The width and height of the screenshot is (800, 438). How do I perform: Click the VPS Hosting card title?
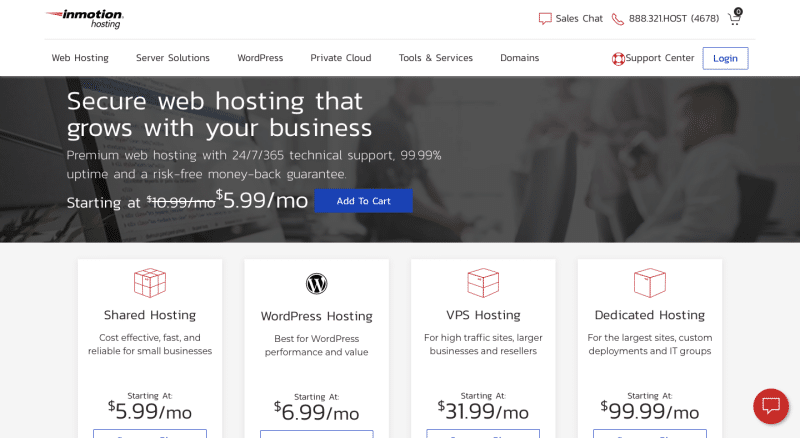tap(483, 315)
